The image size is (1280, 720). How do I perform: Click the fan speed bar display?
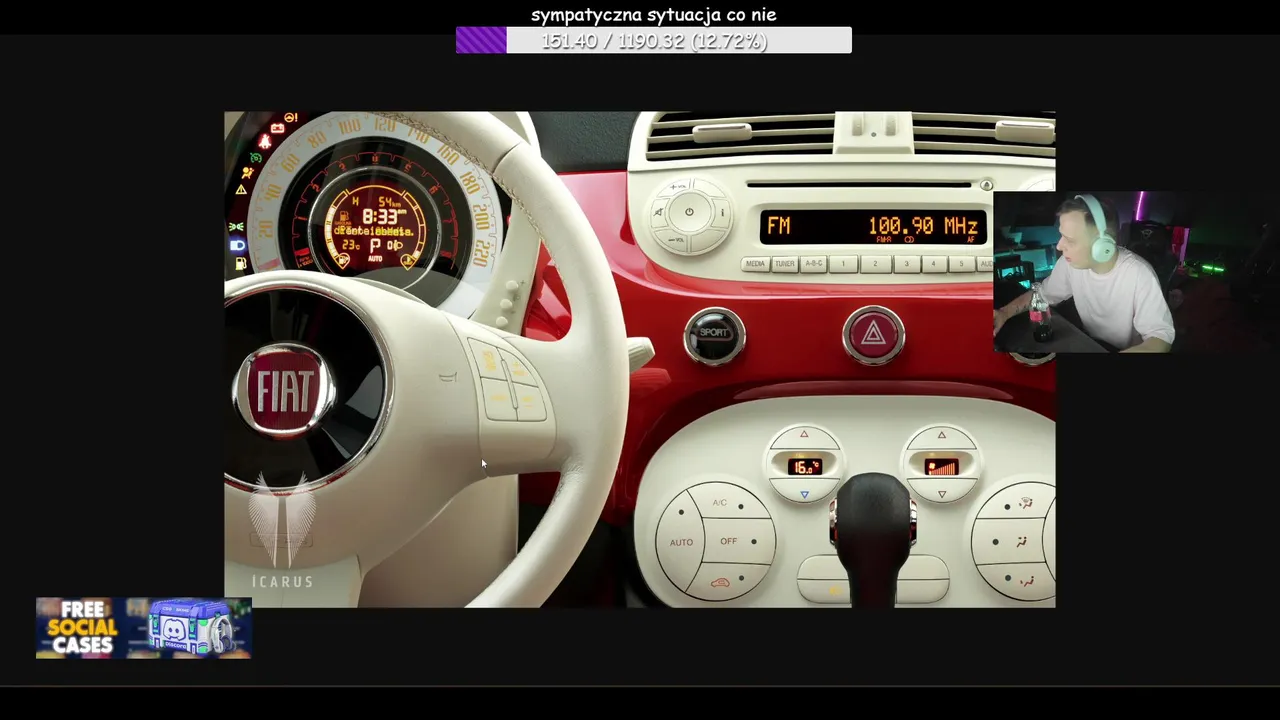[x=941, y=466]
